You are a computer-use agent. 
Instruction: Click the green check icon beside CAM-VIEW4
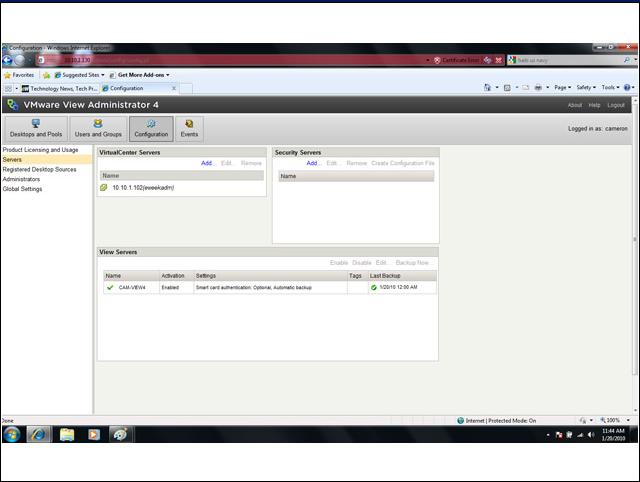(110, 287)
